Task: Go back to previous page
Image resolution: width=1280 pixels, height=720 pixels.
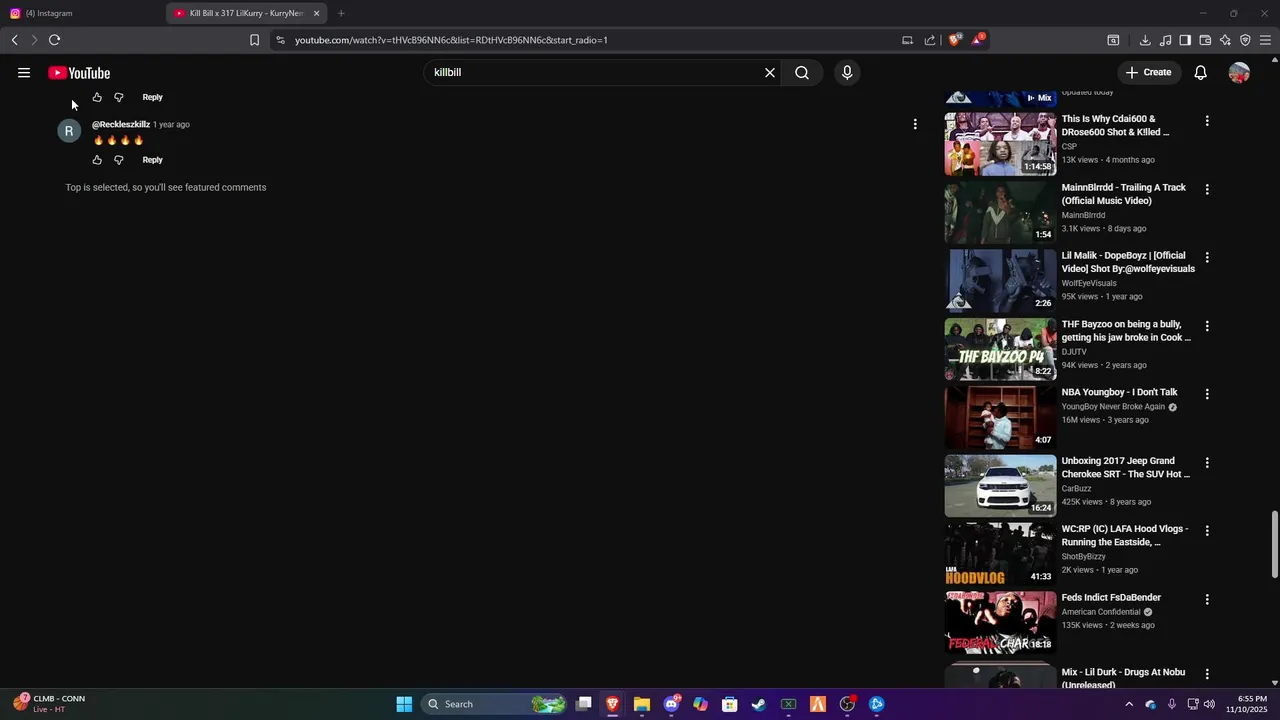Action: [x=14, y=40]
